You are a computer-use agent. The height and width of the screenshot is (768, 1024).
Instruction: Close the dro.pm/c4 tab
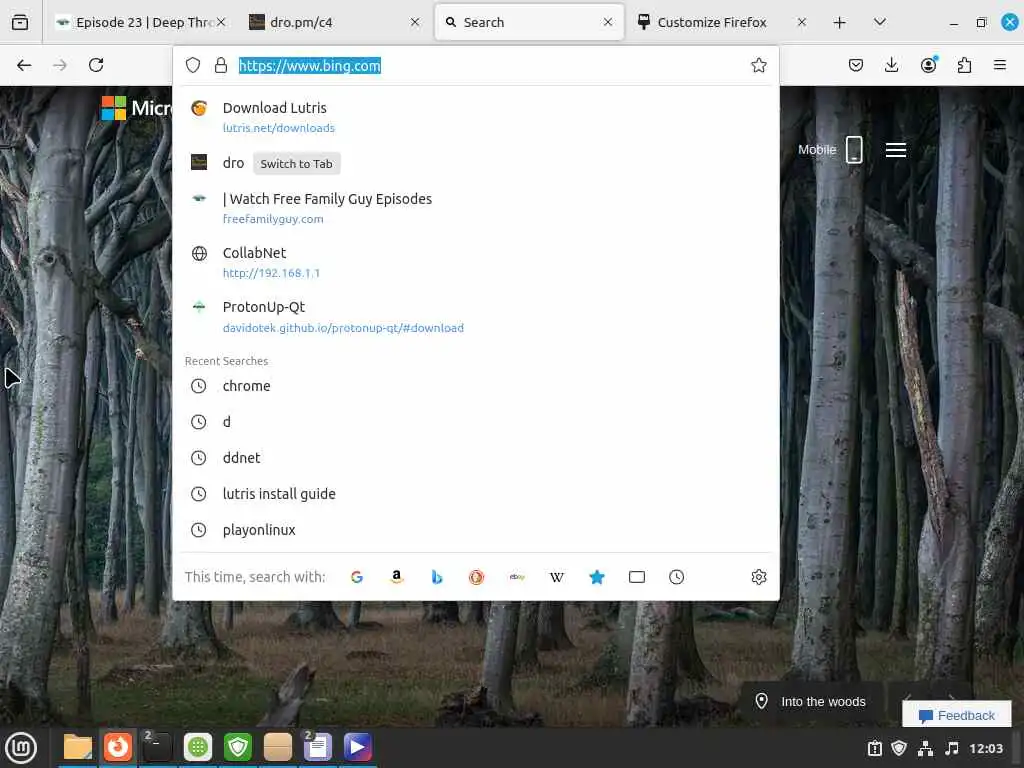point(415,22)
